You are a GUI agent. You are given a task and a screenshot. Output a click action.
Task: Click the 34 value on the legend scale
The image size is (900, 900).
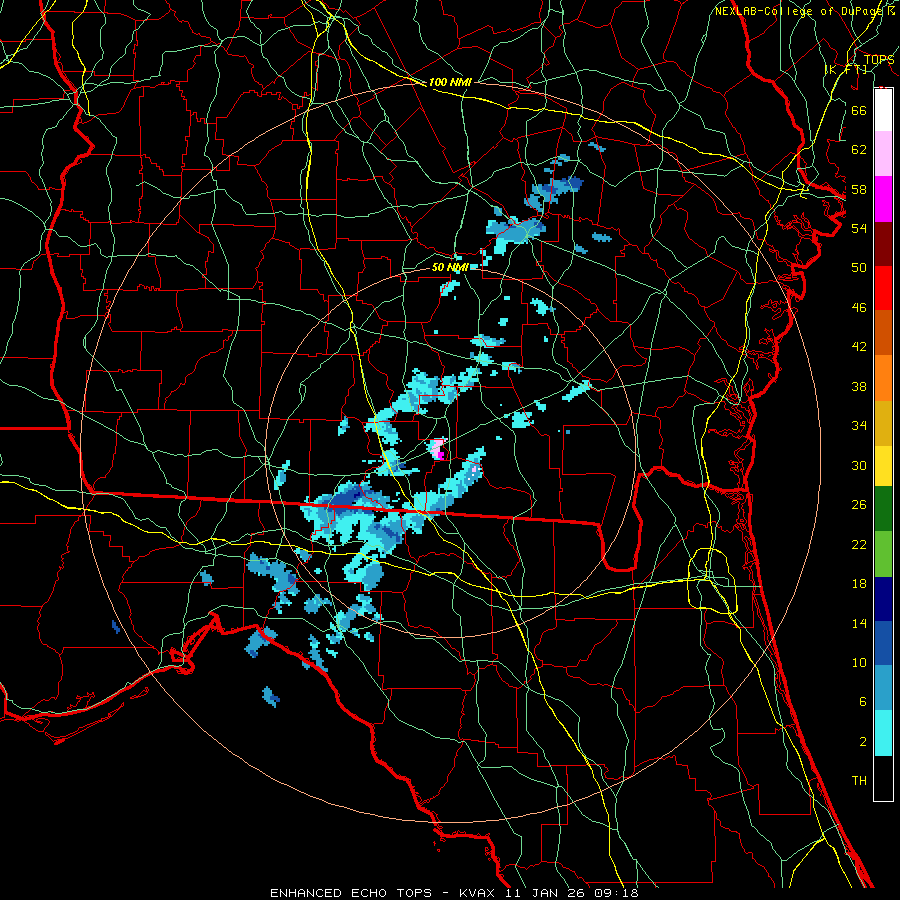point(859,425)
